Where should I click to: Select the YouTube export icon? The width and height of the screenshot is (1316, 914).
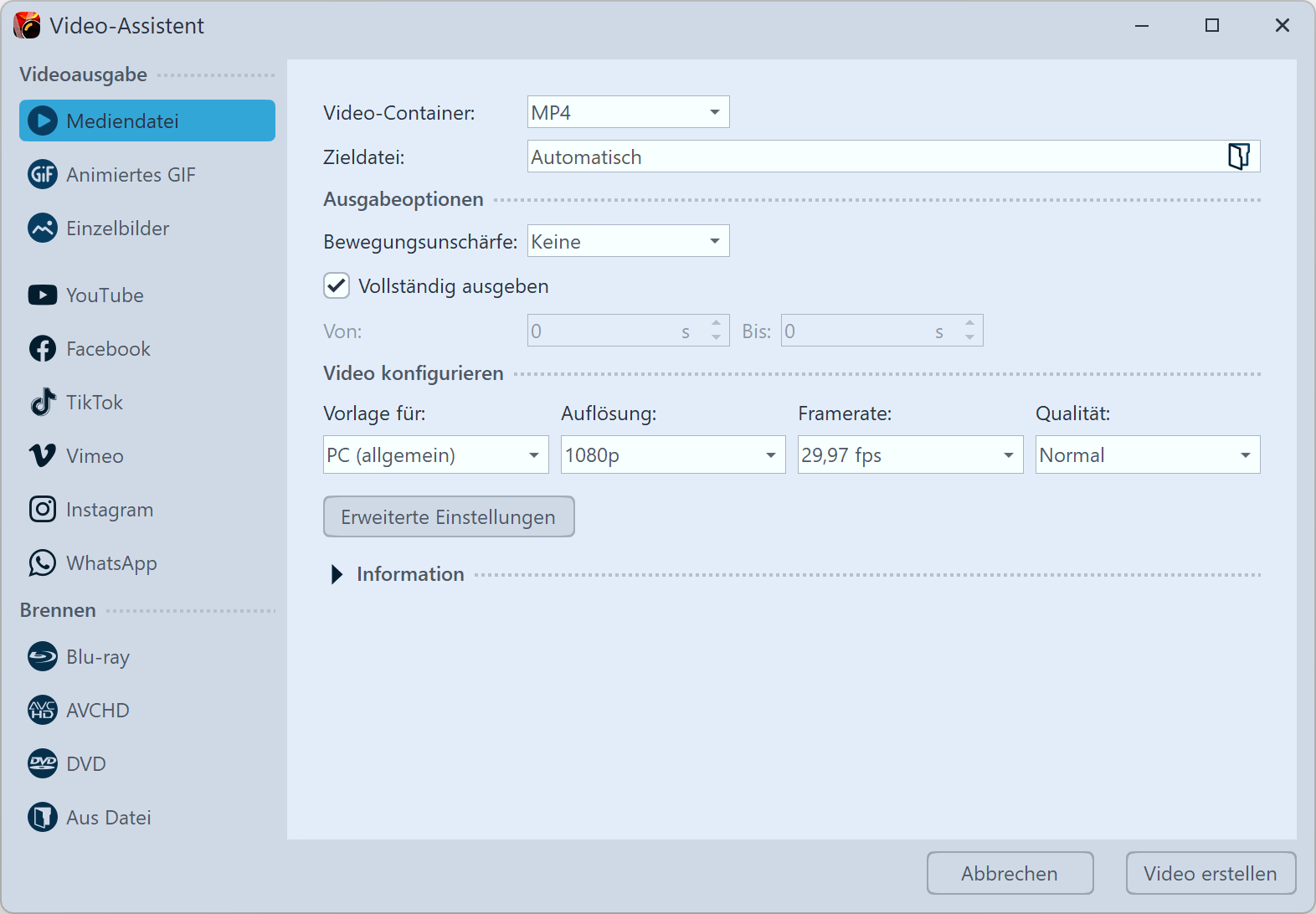[x=43, y=295]
